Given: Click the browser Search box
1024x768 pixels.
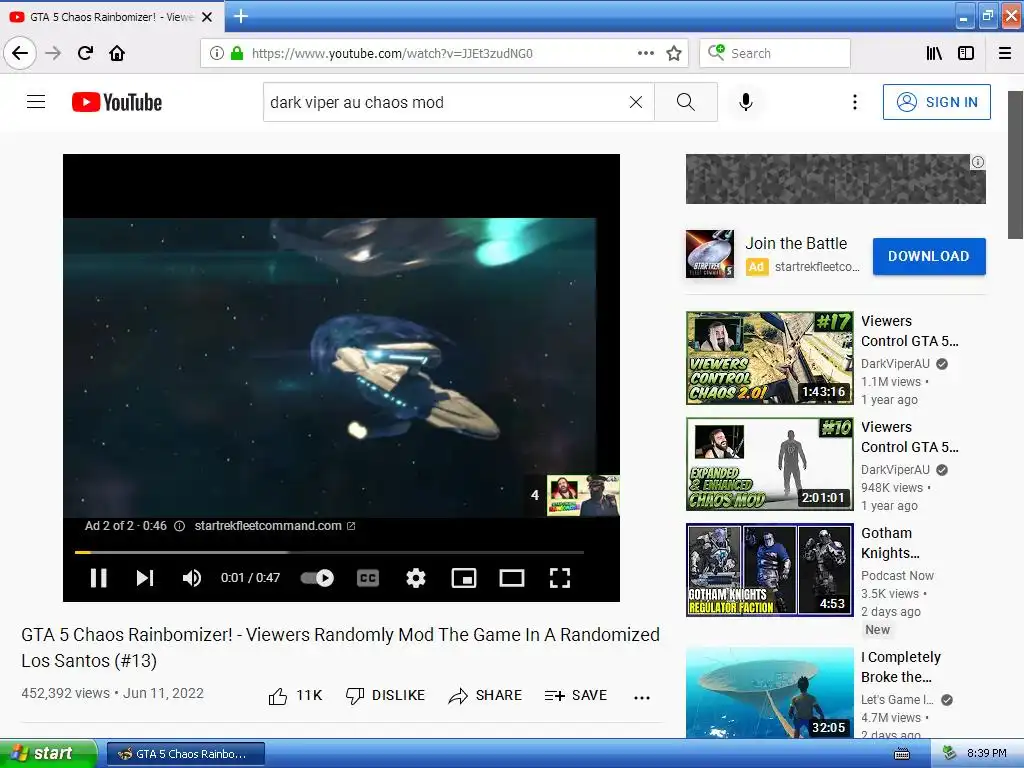Looking at the screenshot, I should click(775, 53).
